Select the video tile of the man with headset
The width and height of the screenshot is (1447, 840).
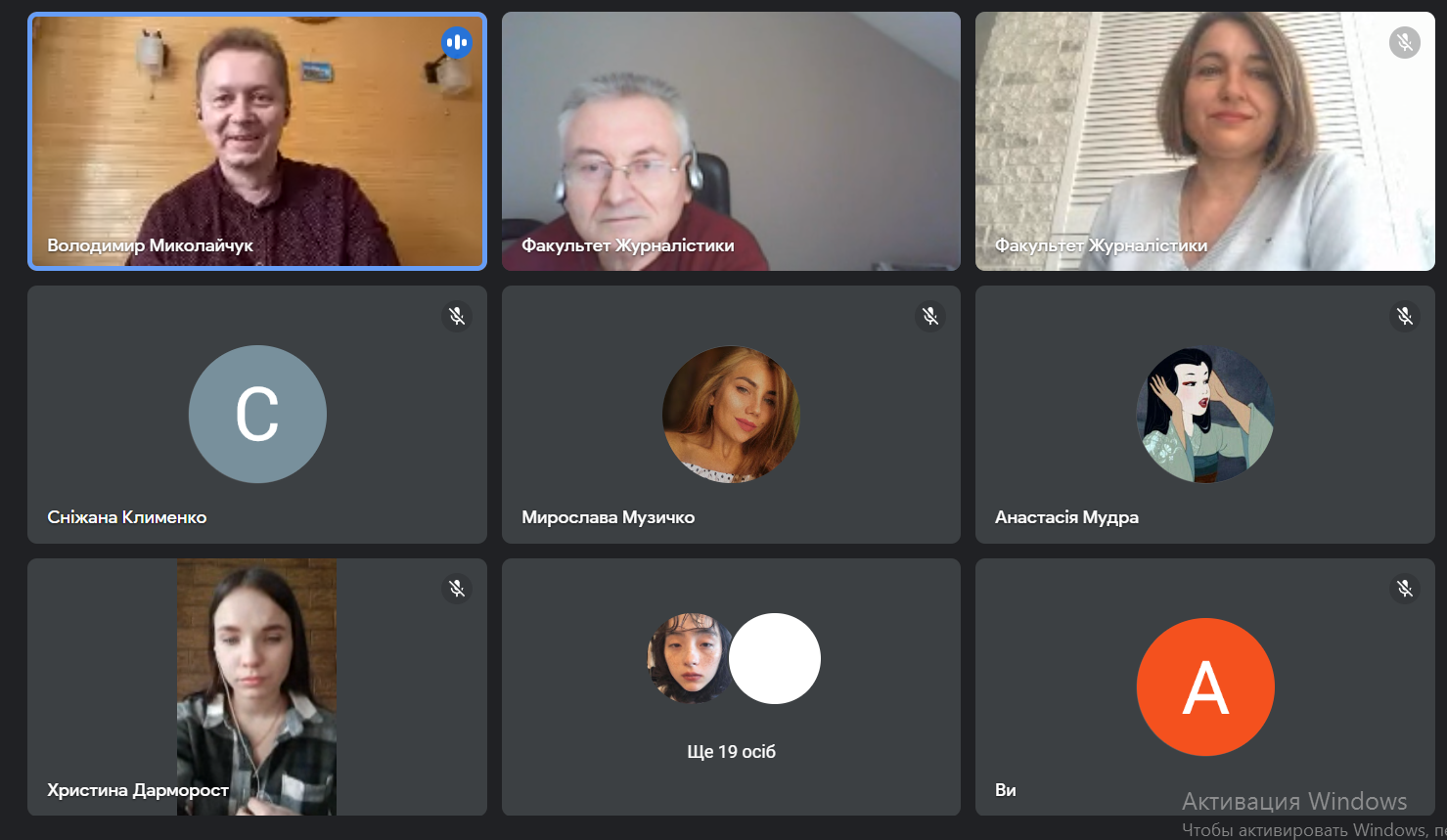point(731,141)
